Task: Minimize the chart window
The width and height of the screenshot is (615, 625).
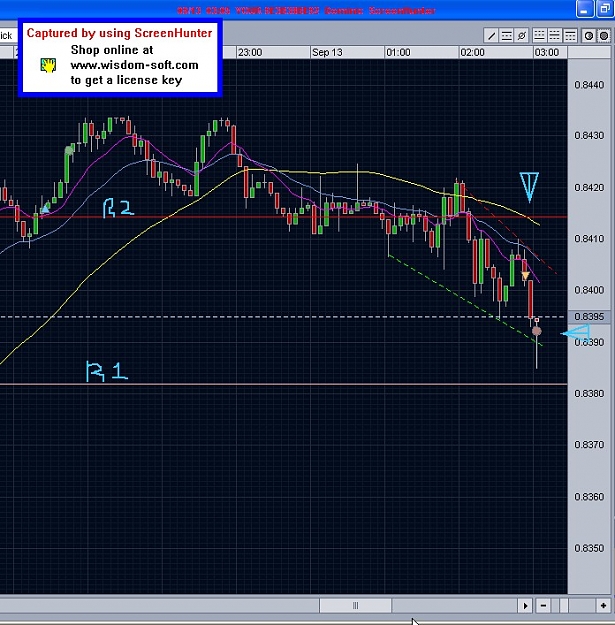Action: coord(585,9)
